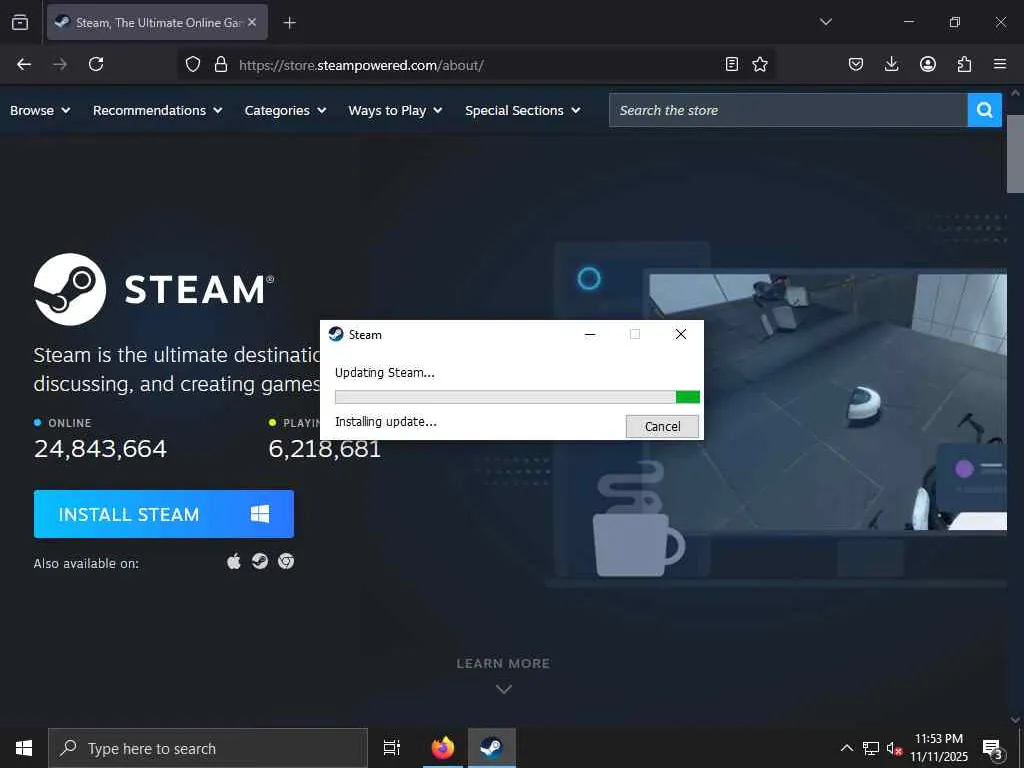Screen dimensions: 1024x768
Task: Click the LEARN MORE link
Action: click(x=503, y=664)
